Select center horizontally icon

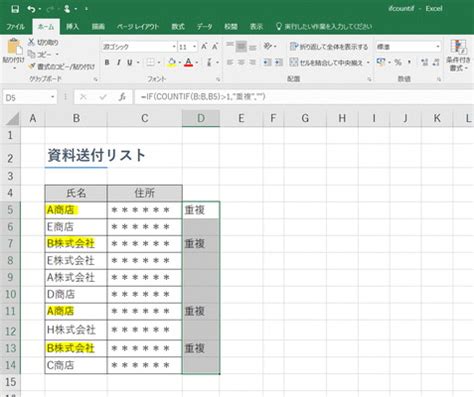tap(241, 62)
